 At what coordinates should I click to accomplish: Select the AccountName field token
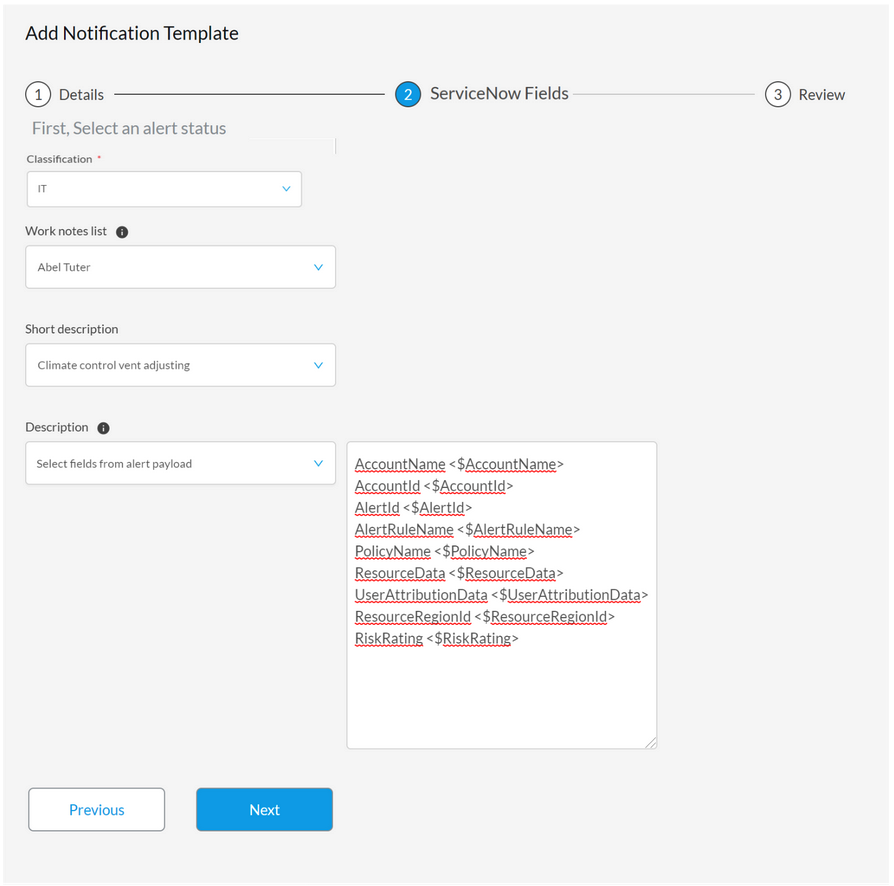399,464
